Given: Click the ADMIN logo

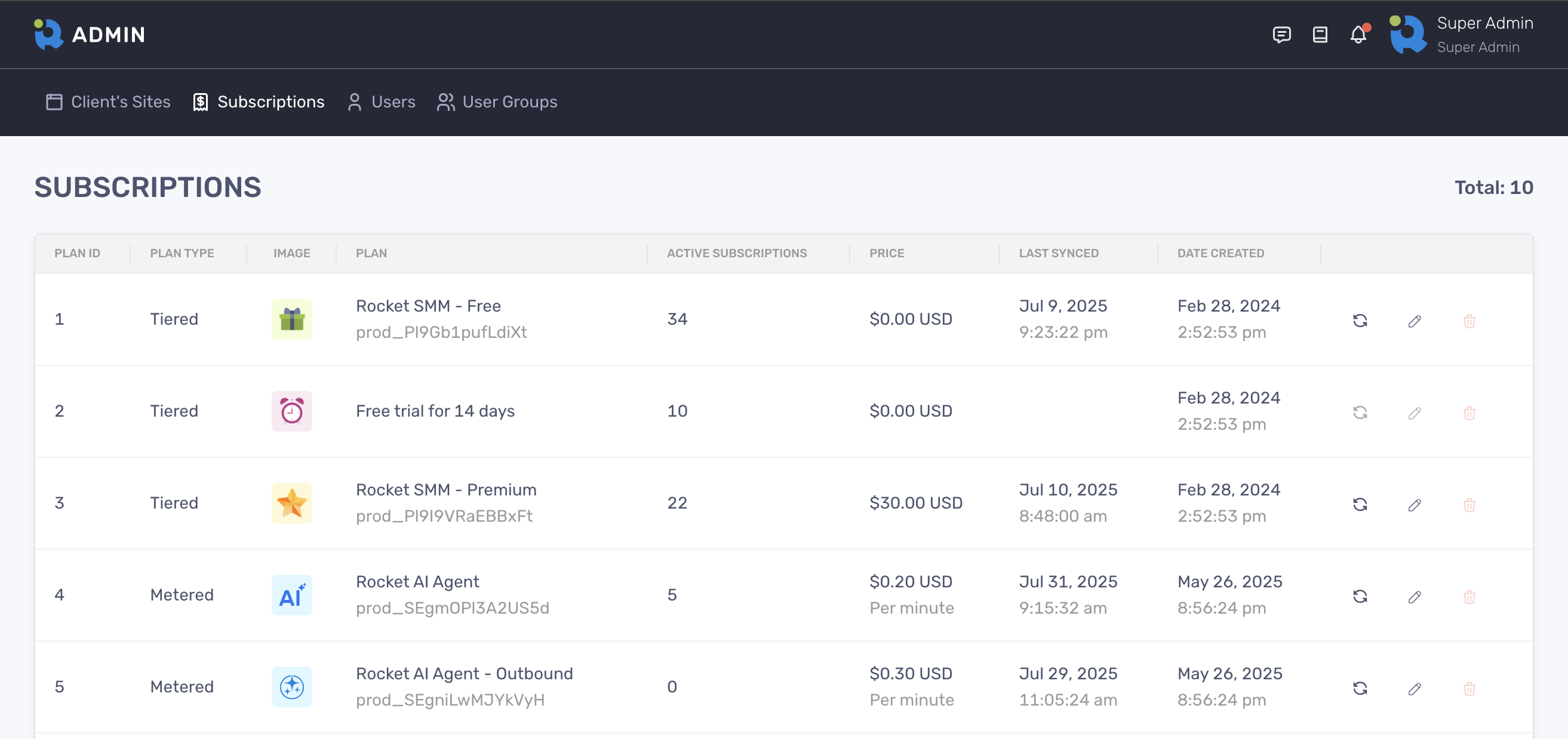Looking at the screenshot, I should (90, 35).
